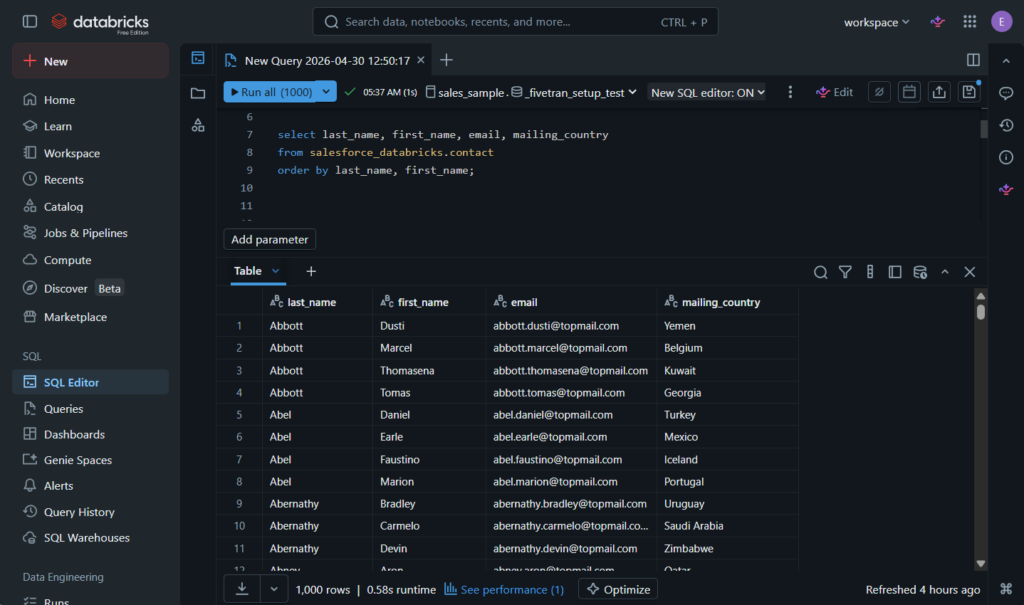Viewport: 1024px width, 605px height.
Task: Click the schedule calendar icon
Action: point(909,92)
